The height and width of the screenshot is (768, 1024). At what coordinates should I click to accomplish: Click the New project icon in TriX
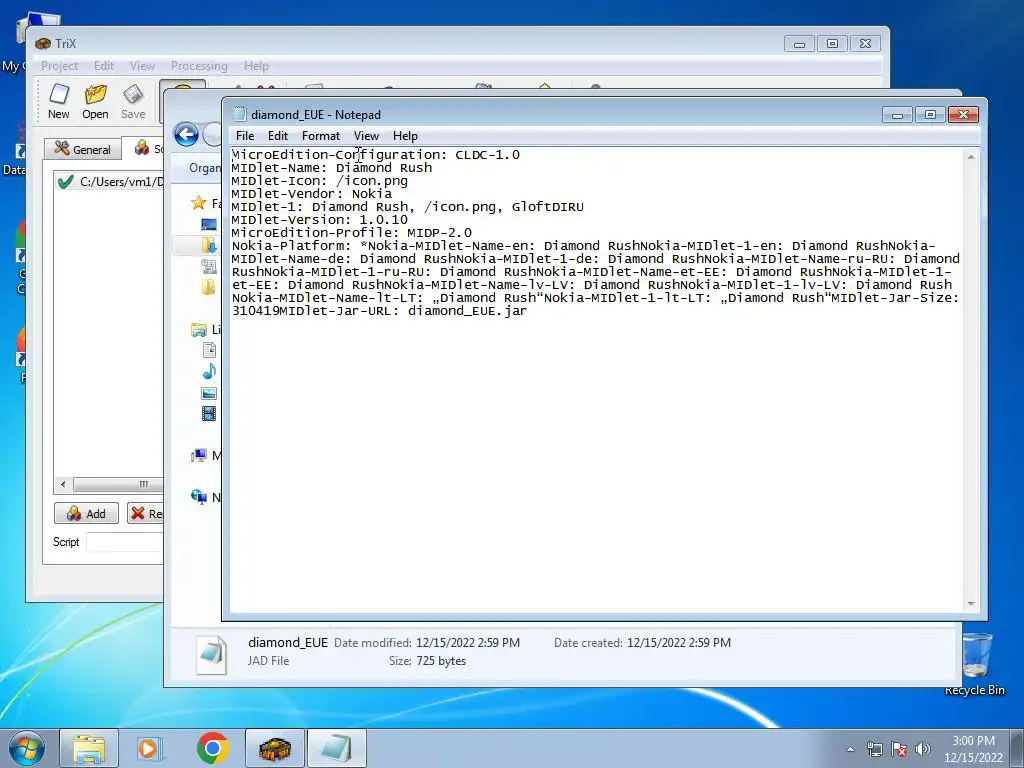coord(59,101)
